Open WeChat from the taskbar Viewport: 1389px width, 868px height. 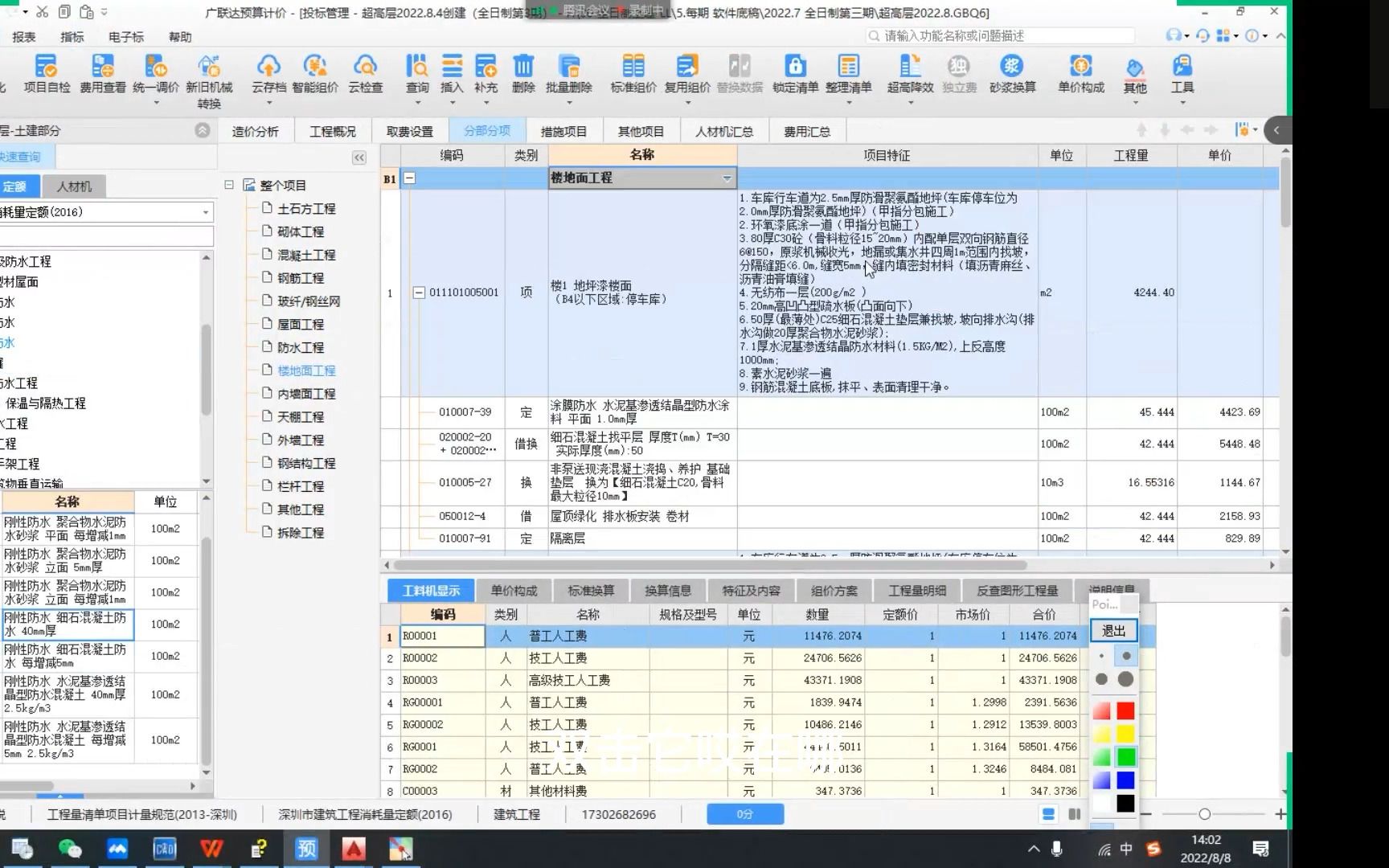coord(70,849)
